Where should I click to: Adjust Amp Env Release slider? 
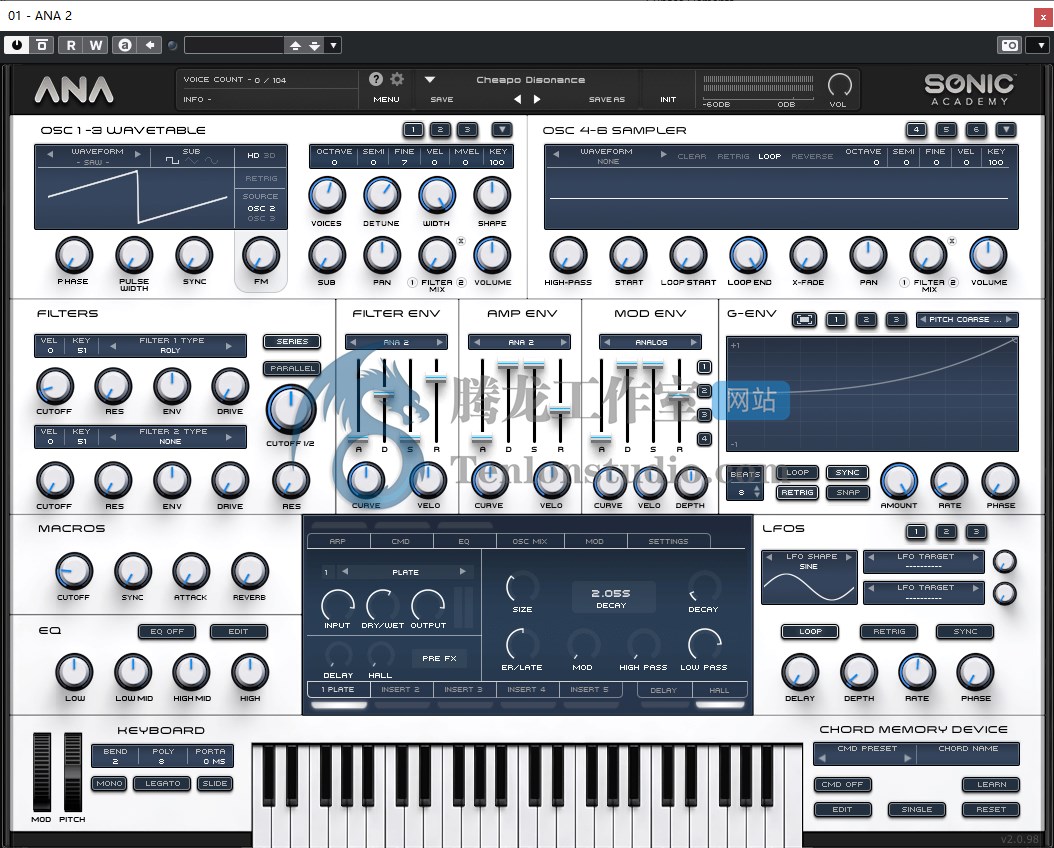(x=560, y=409)
